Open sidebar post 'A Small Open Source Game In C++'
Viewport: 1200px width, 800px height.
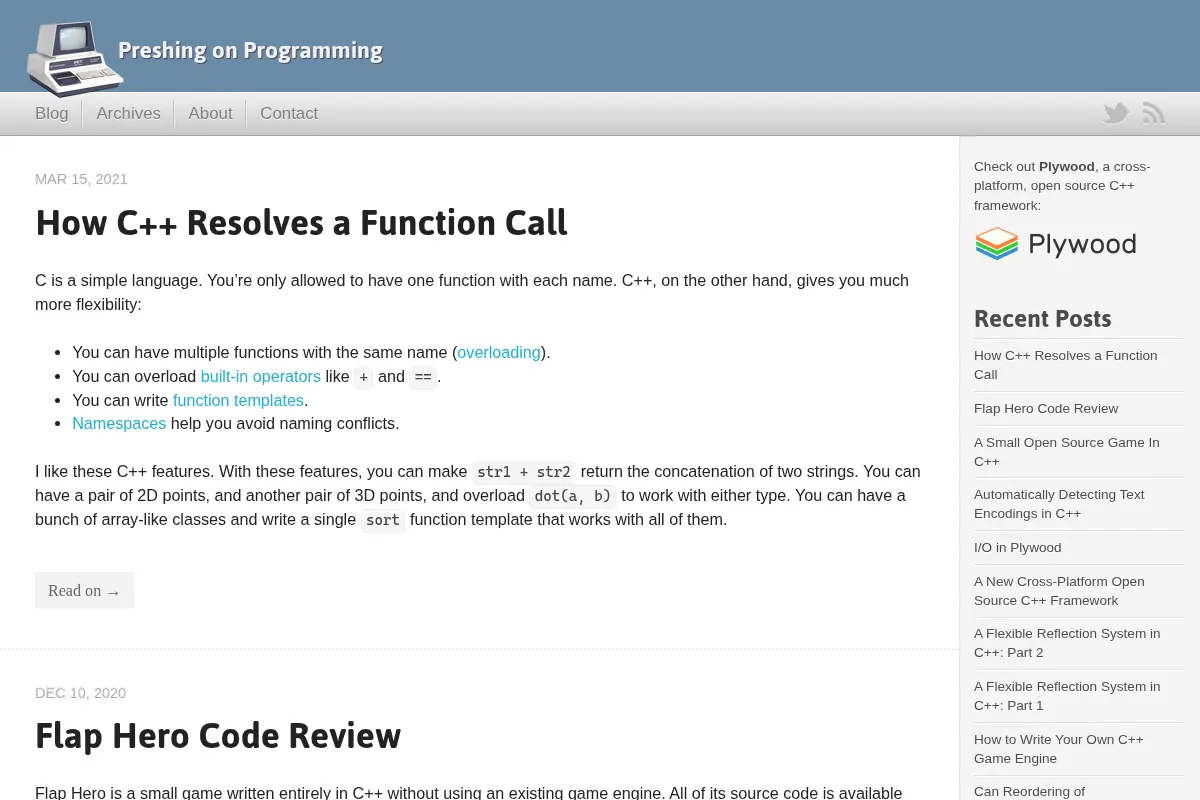pos(1067,452)
